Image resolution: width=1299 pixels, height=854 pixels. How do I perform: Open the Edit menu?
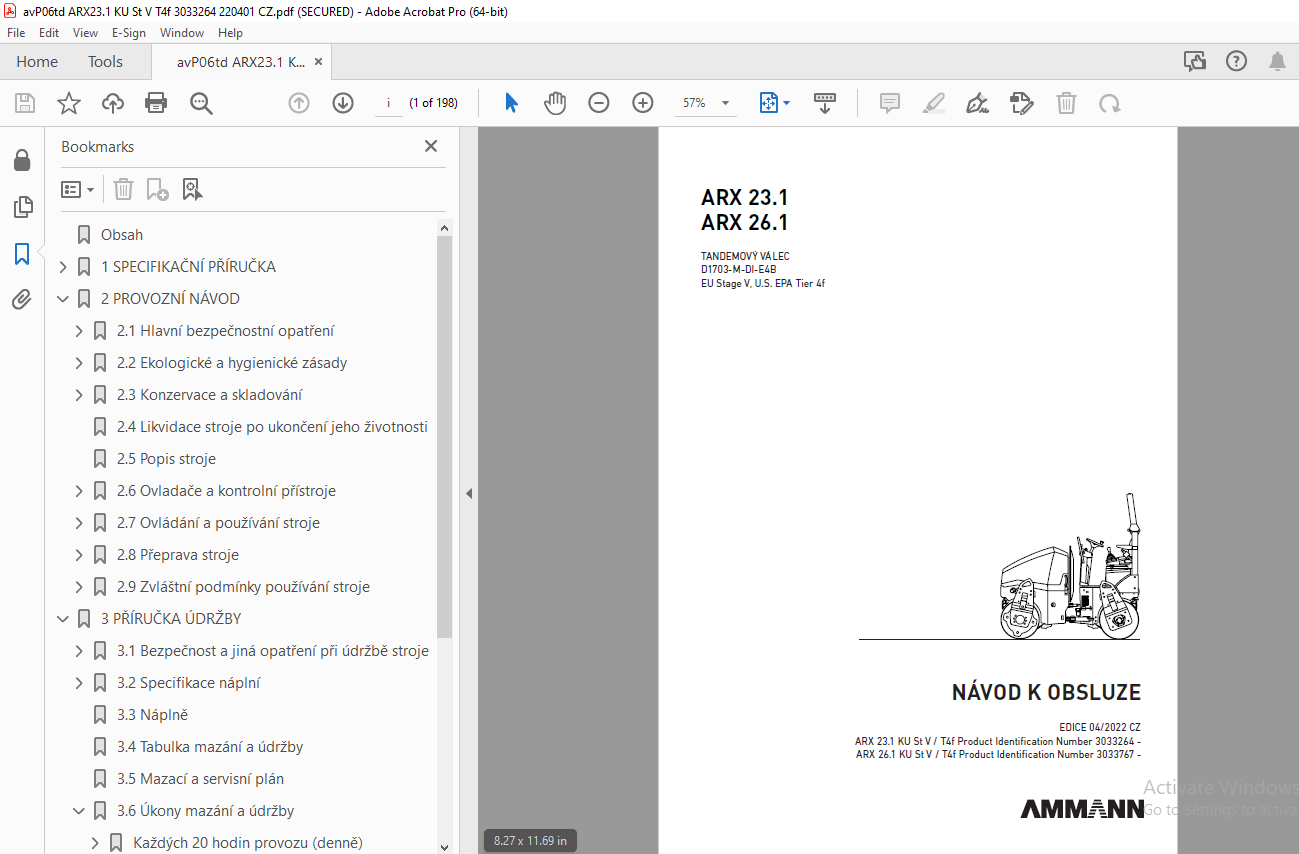click(x=49, y=33)
